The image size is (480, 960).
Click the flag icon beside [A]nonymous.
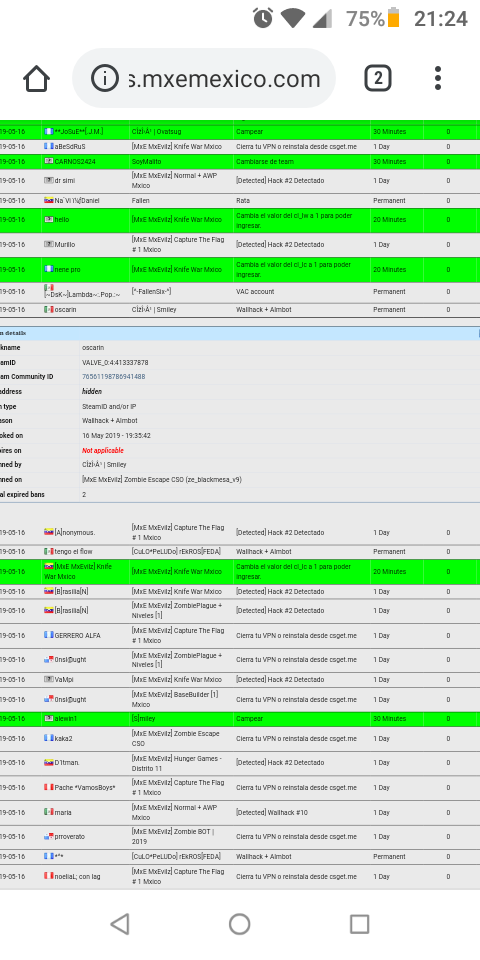[x=49, y=532]
